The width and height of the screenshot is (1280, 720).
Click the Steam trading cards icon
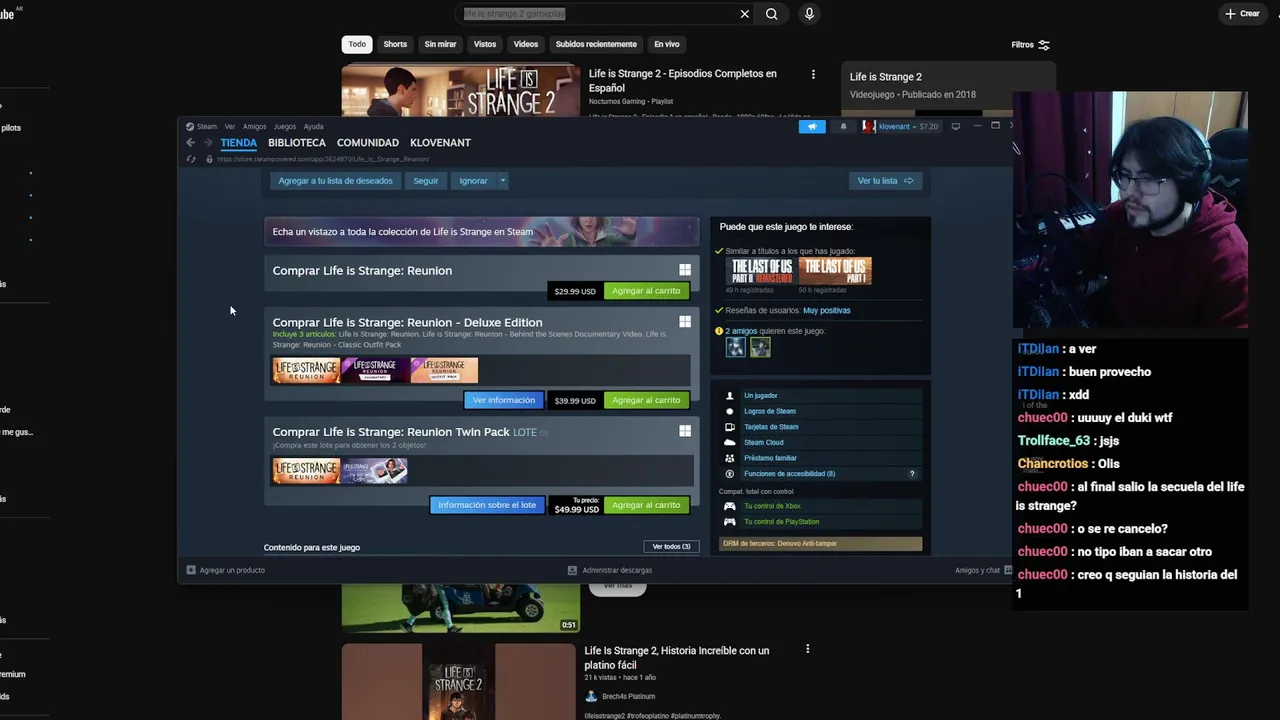(730, 427)
